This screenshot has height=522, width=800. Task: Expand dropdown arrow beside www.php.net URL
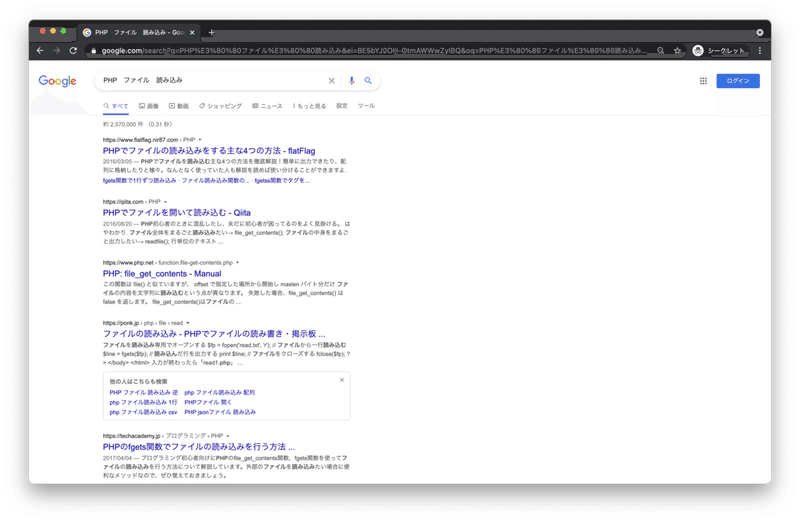(x=237, y=263)
